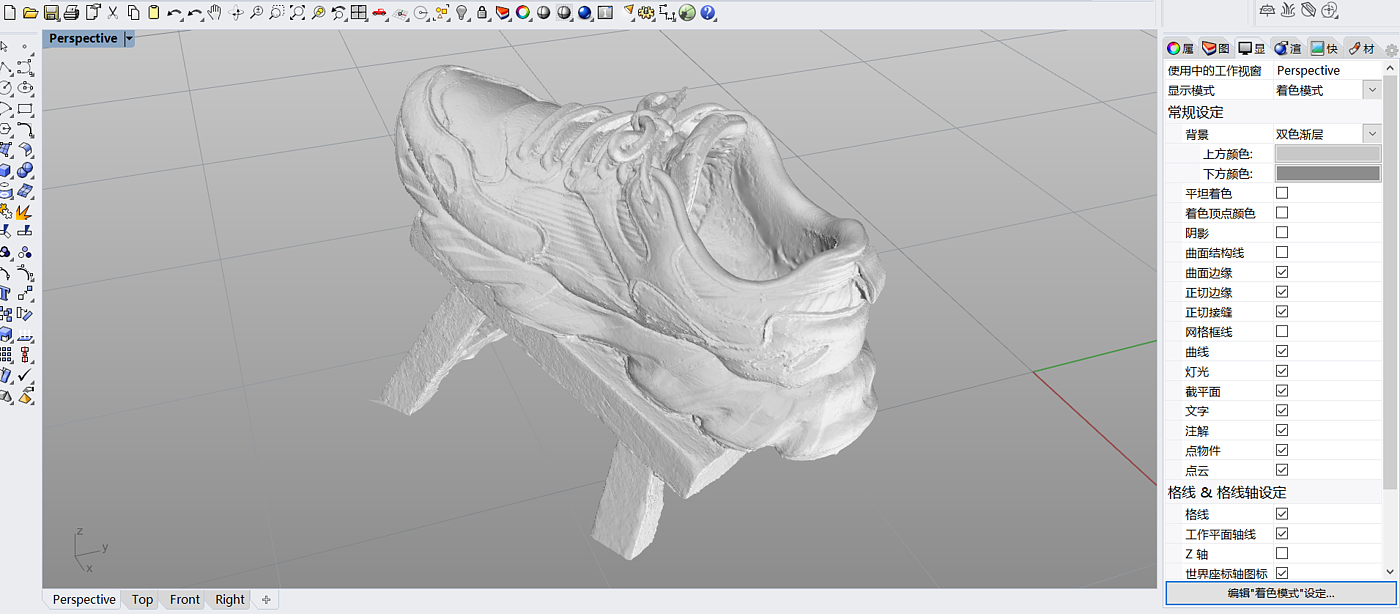
Task: Click the Print icon in toolbar
Action: tap(72, 13)
